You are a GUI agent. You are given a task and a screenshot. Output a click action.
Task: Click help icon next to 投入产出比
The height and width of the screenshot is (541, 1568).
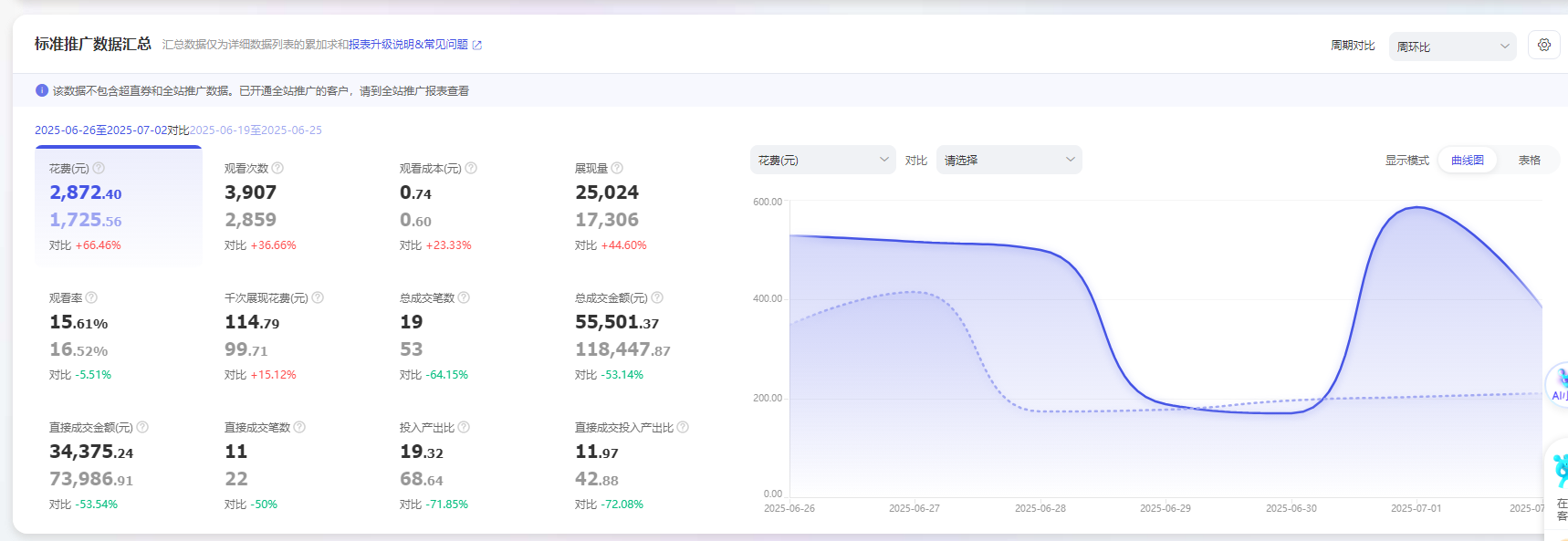[464, 427]
